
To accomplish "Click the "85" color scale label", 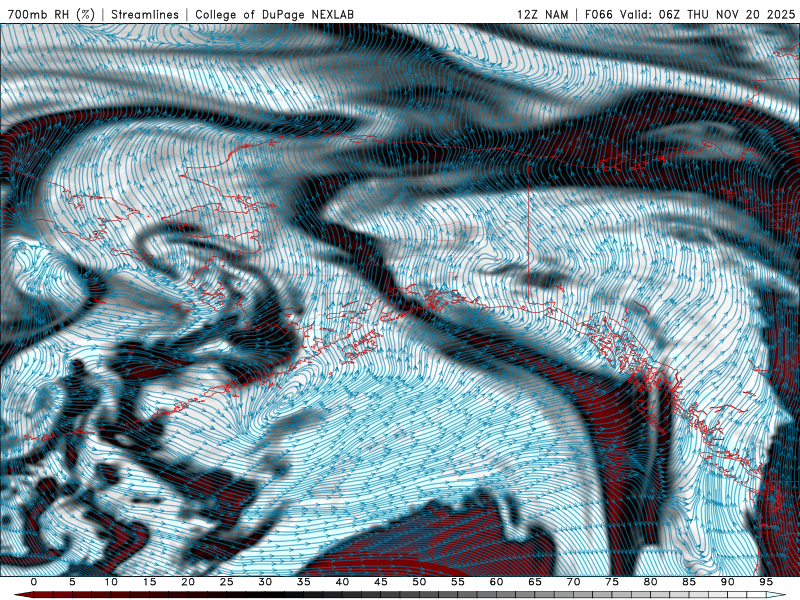I will [689, 582].
